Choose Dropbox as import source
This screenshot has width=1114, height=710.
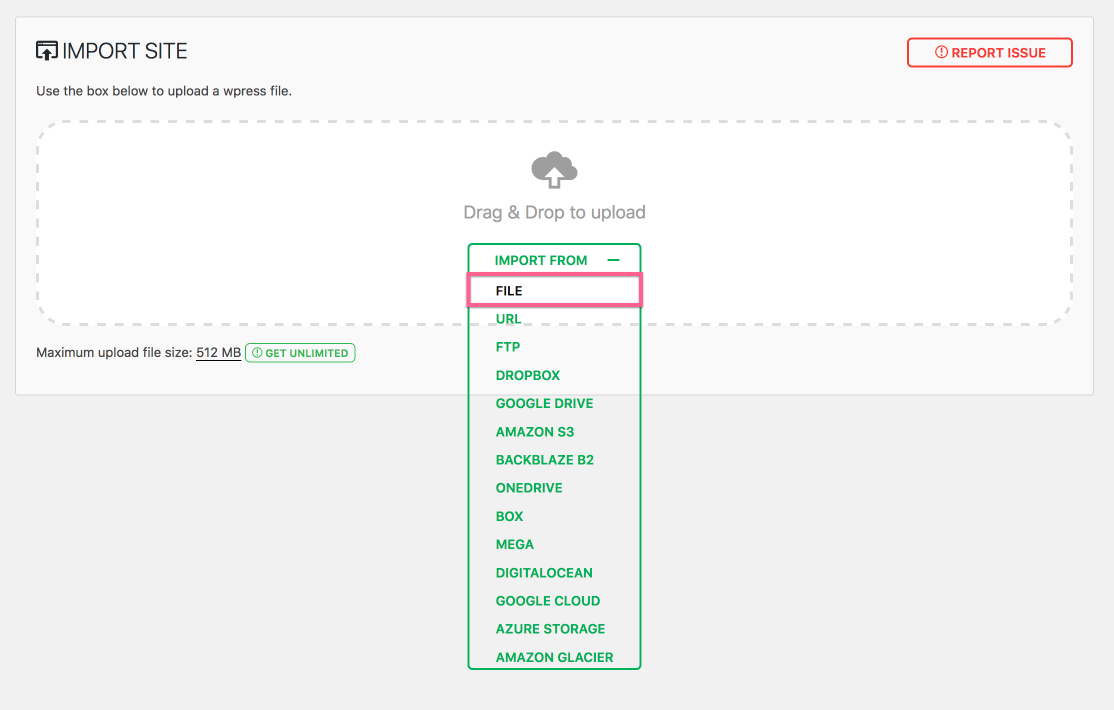pyautogui.click(x=528, y=375)
